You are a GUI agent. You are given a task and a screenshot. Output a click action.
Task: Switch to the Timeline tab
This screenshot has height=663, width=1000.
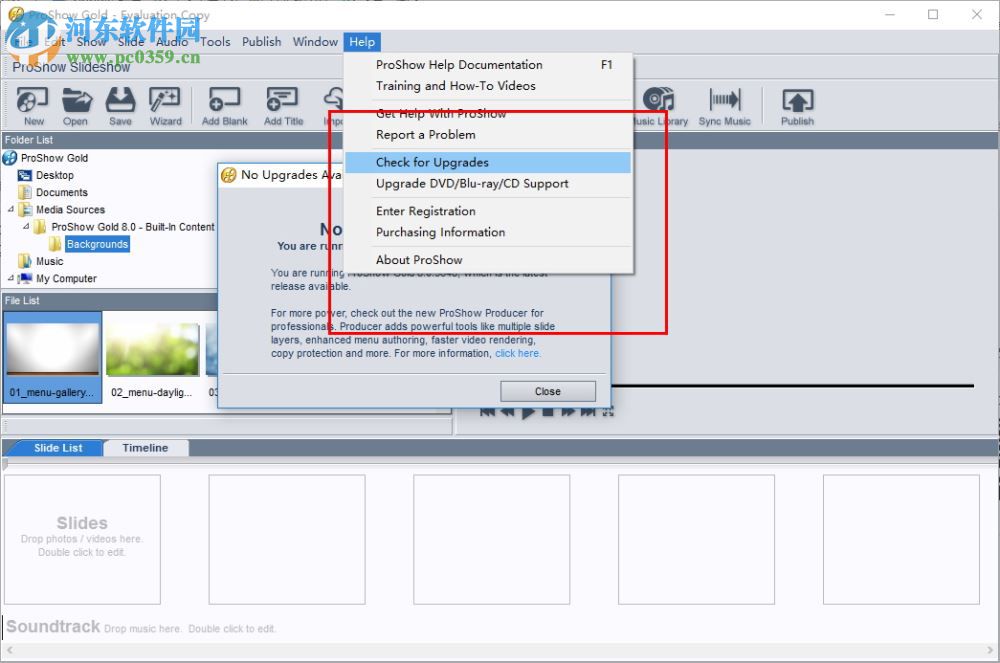[145, 448]
